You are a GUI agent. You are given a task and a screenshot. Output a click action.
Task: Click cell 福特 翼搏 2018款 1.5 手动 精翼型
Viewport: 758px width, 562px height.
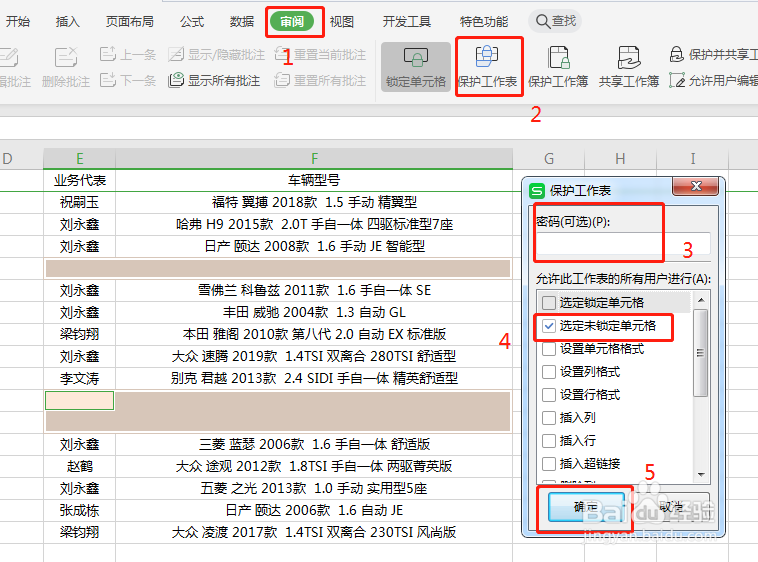click(x=314, y=202)
